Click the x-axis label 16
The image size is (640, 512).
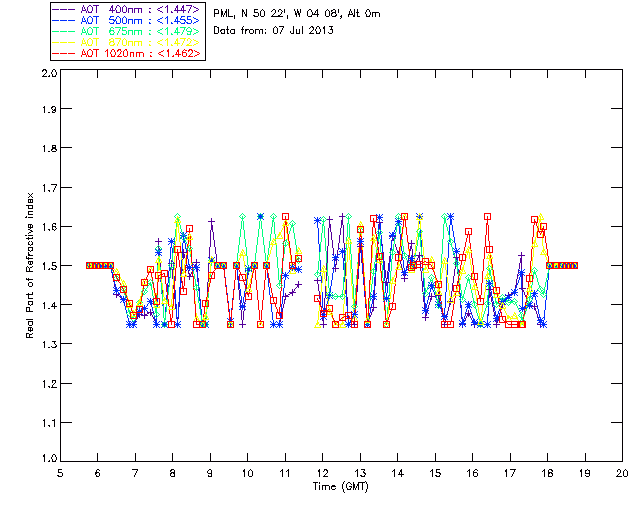472,473
